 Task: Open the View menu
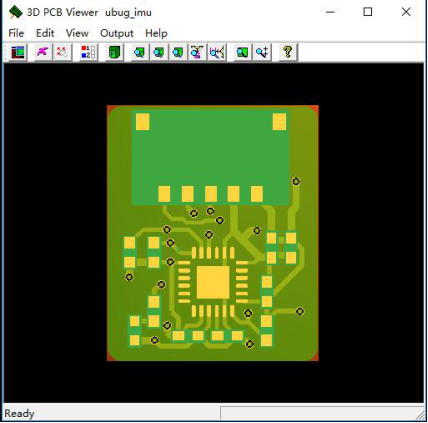pos(77,33)
